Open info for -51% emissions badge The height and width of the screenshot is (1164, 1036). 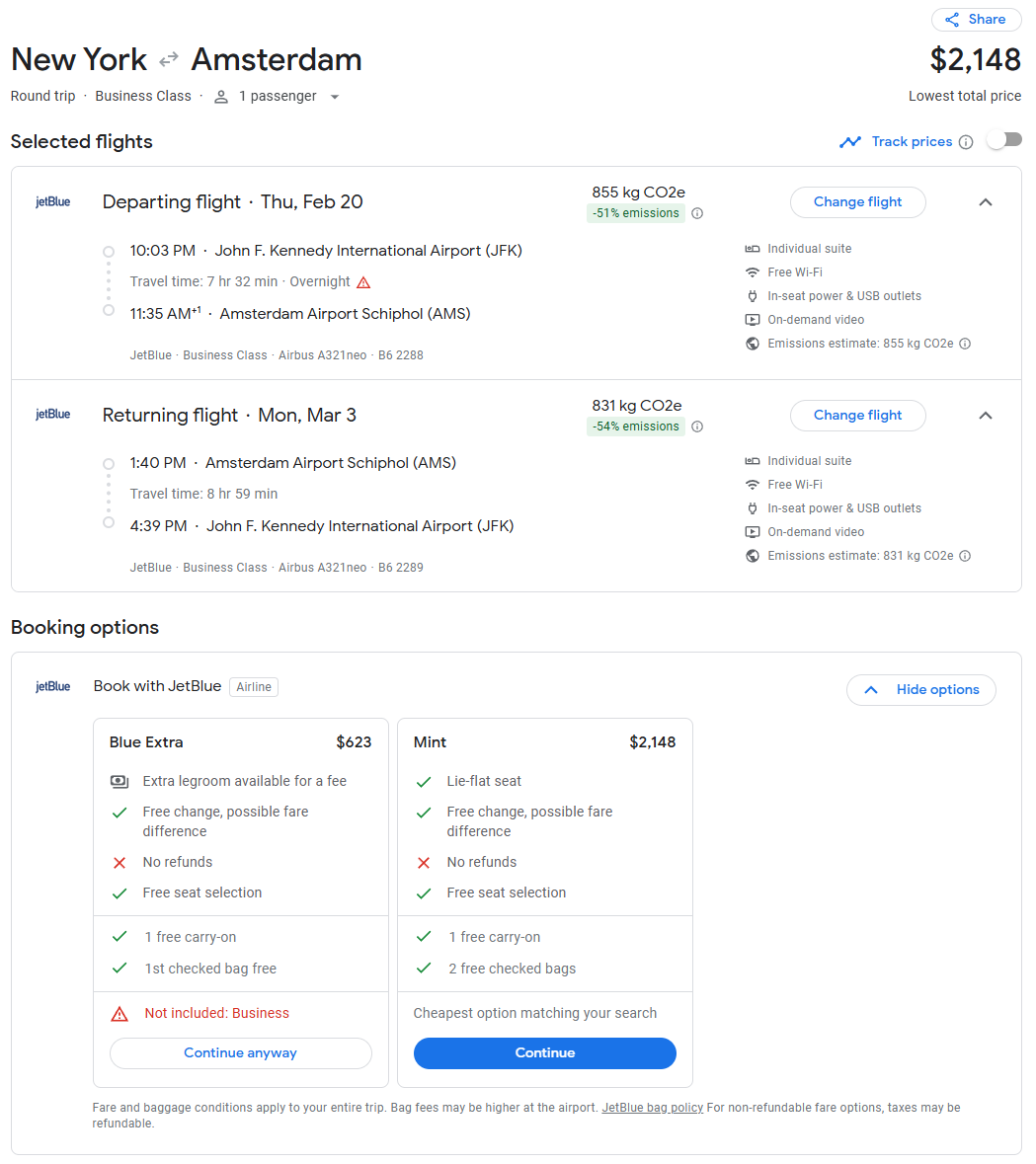coord(697,213)
